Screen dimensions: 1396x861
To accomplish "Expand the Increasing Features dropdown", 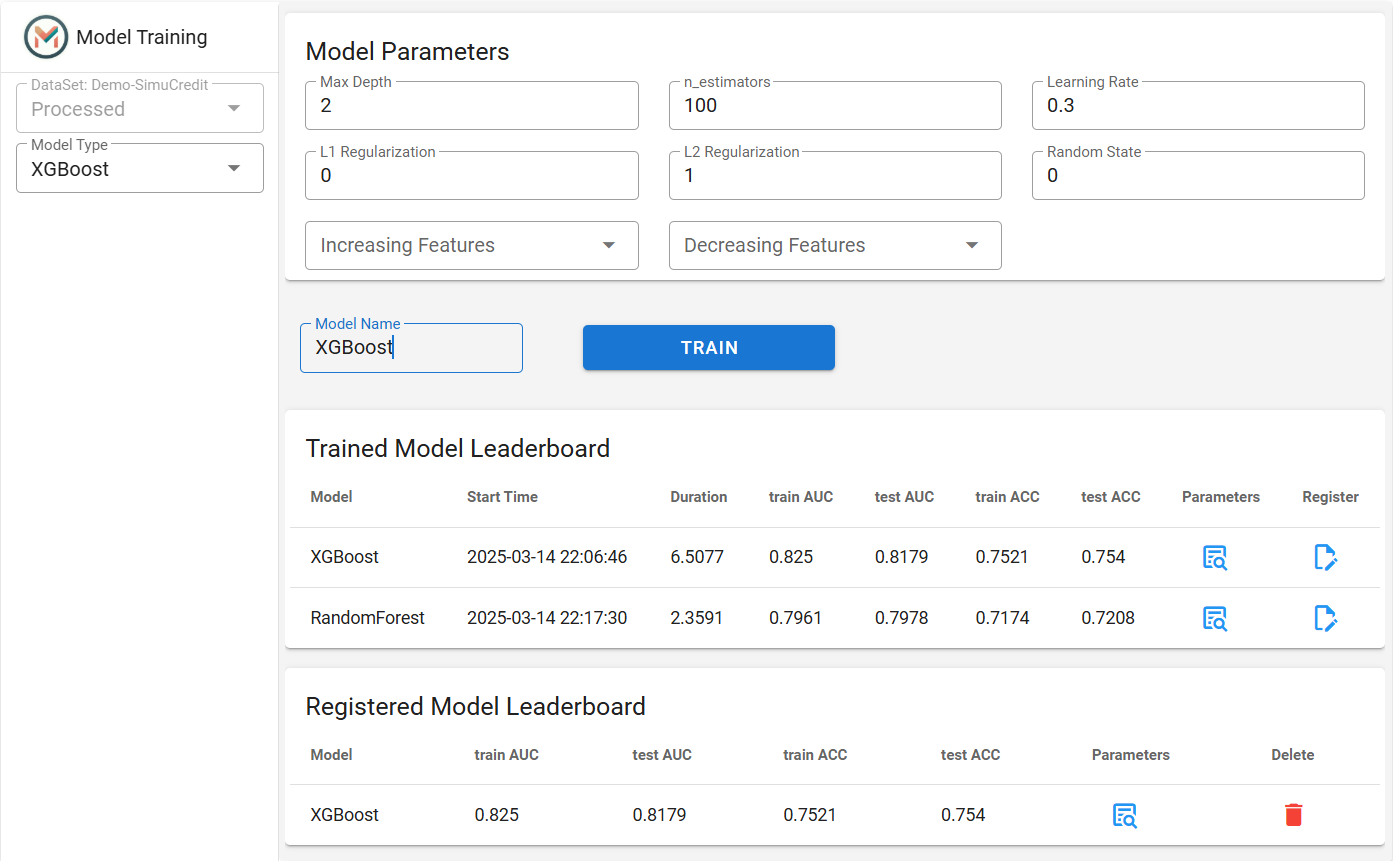I will coord(472,246).
